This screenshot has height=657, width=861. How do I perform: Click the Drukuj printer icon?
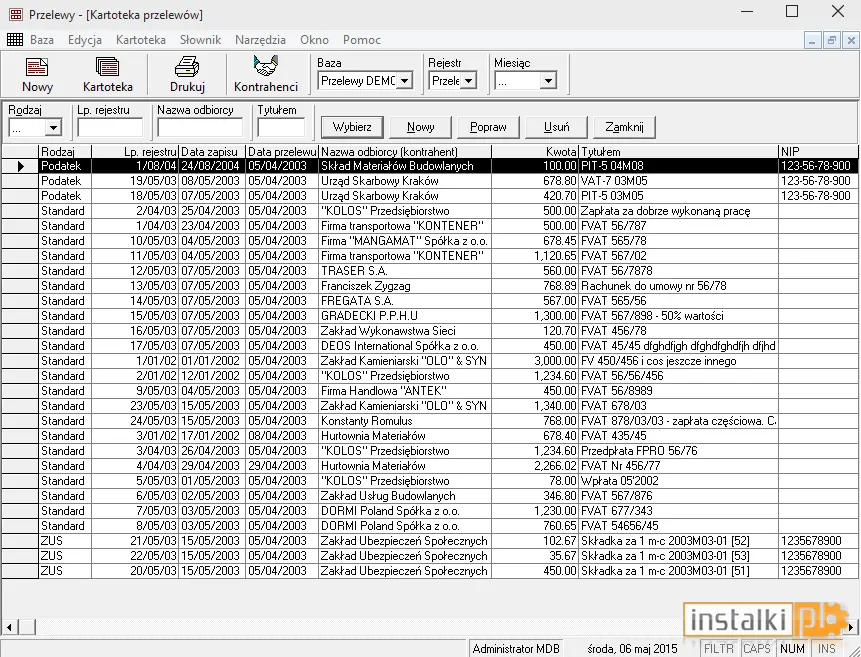coord(187,67)
